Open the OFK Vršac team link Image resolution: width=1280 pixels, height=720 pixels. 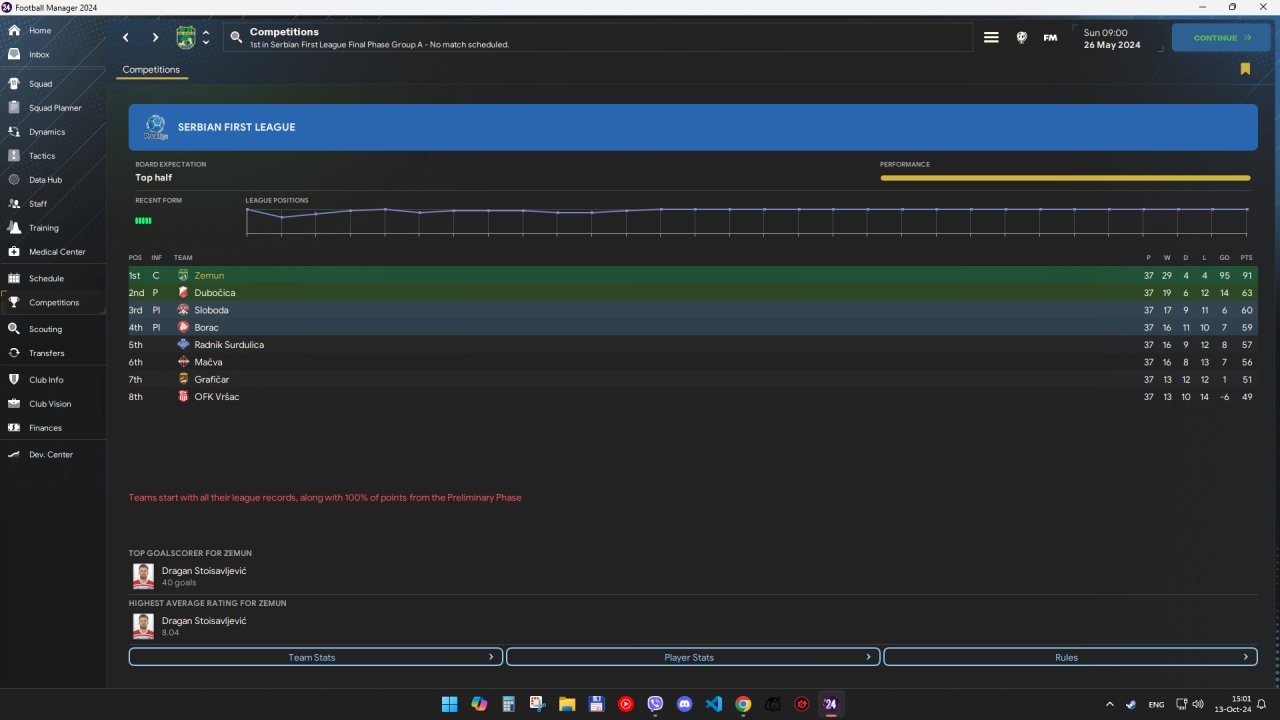(x=217, y=397)
